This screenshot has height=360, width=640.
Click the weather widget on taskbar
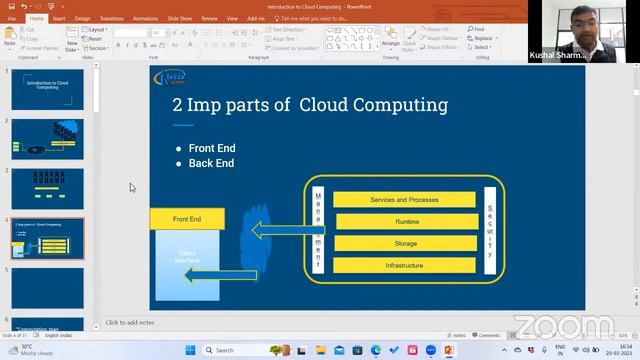32,350
